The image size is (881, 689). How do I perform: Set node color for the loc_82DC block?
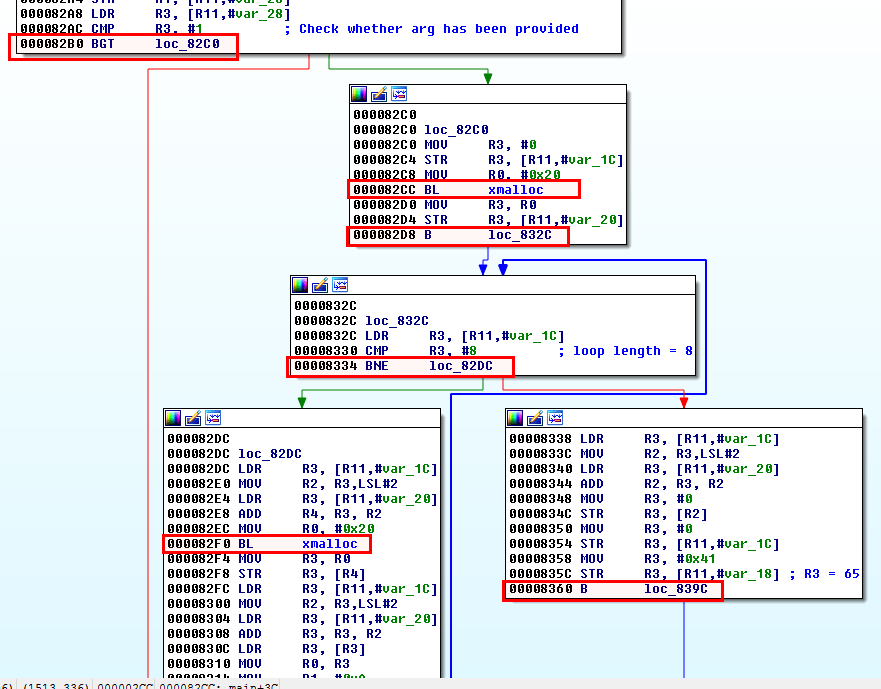[x=173, y=418]
